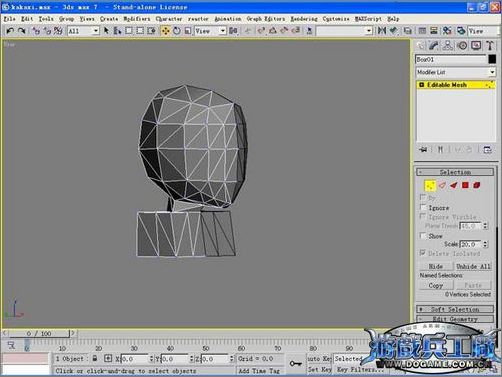Open the named selection sets dropdown

[344, 31]
